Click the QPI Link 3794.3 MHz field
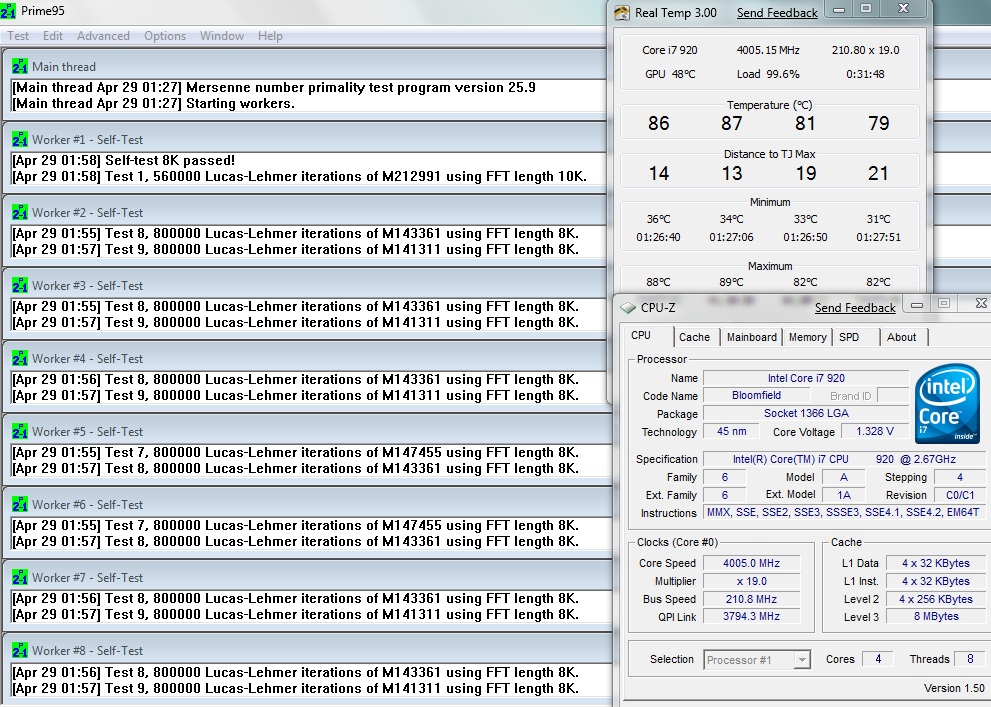The width and height of the screenshot is (991, 707). 751,616
